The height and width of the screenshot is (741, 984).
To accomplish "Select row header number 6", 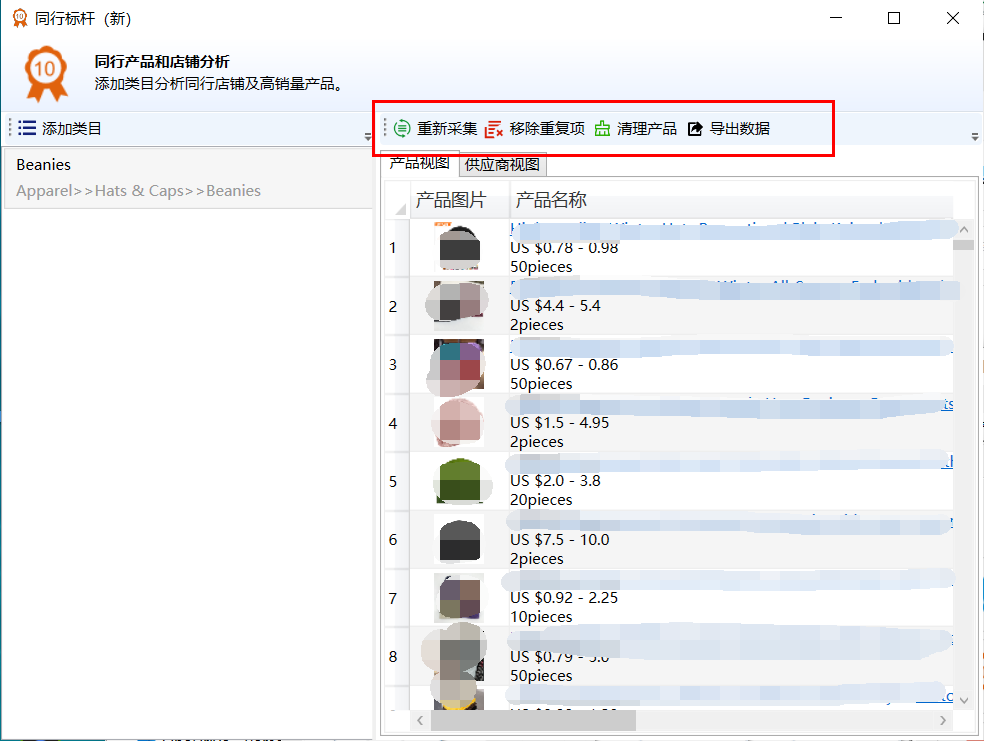I will tap(394, 540).
